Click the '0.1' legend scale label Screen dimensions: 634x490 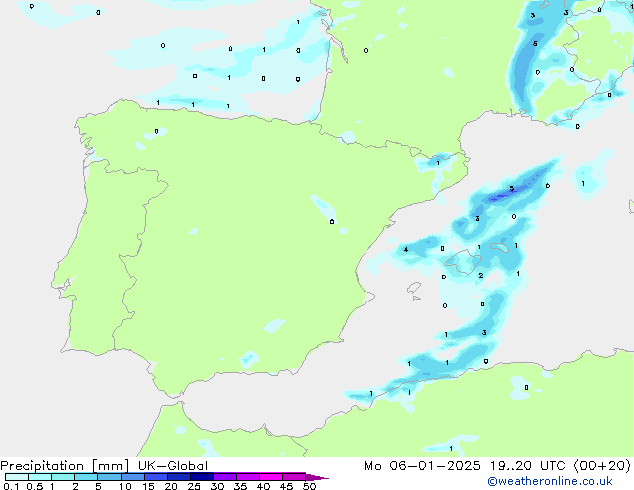[x=11, y=486]
